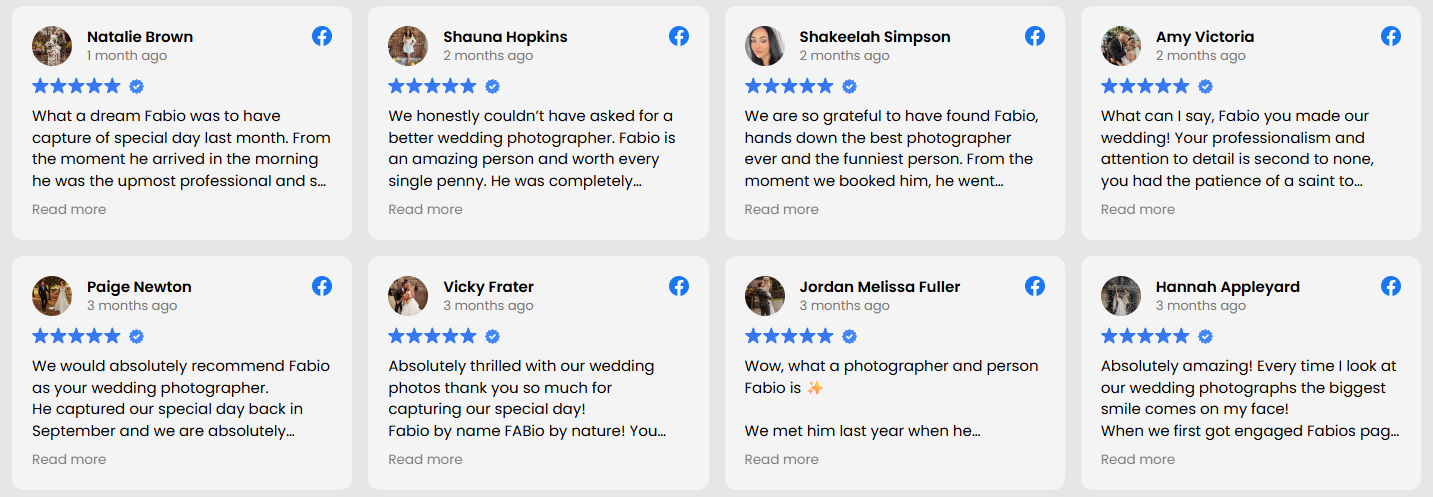1433x497 pixels.
Task: Click Facebook icon on Shauna Hopkins' review
Action: [679, 36]
